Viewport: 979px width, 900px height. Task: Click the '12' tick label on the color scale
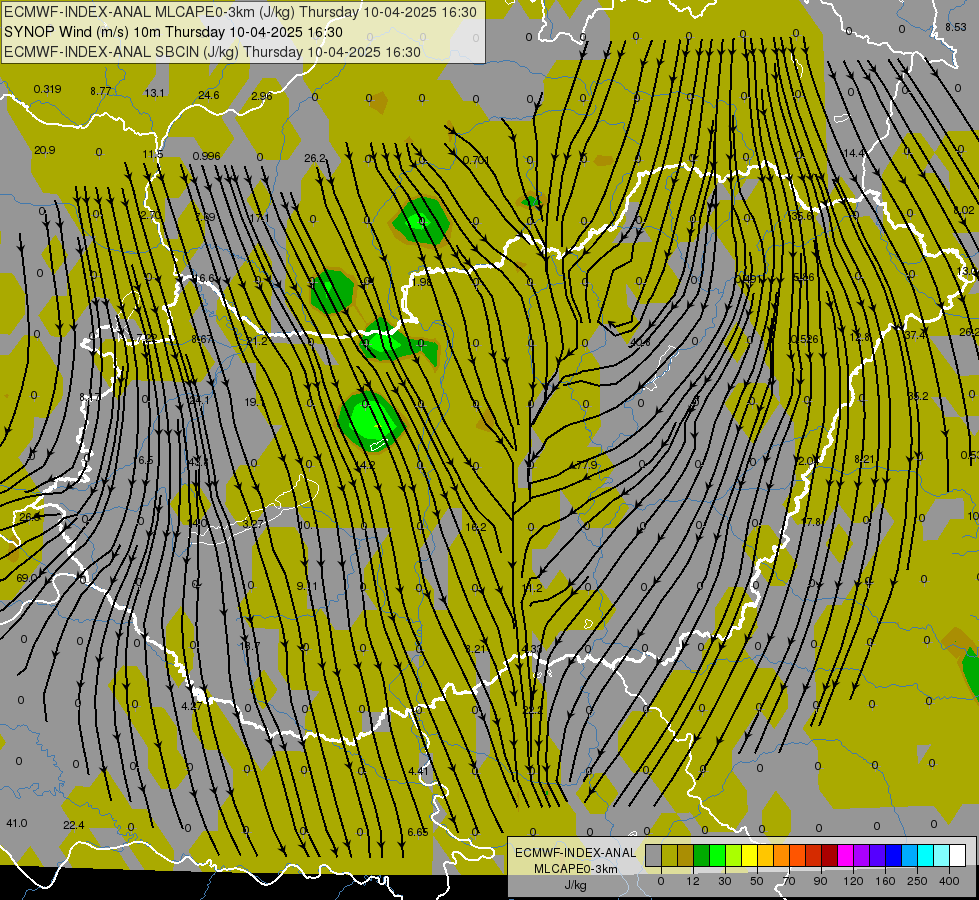[x=693, y=881]
